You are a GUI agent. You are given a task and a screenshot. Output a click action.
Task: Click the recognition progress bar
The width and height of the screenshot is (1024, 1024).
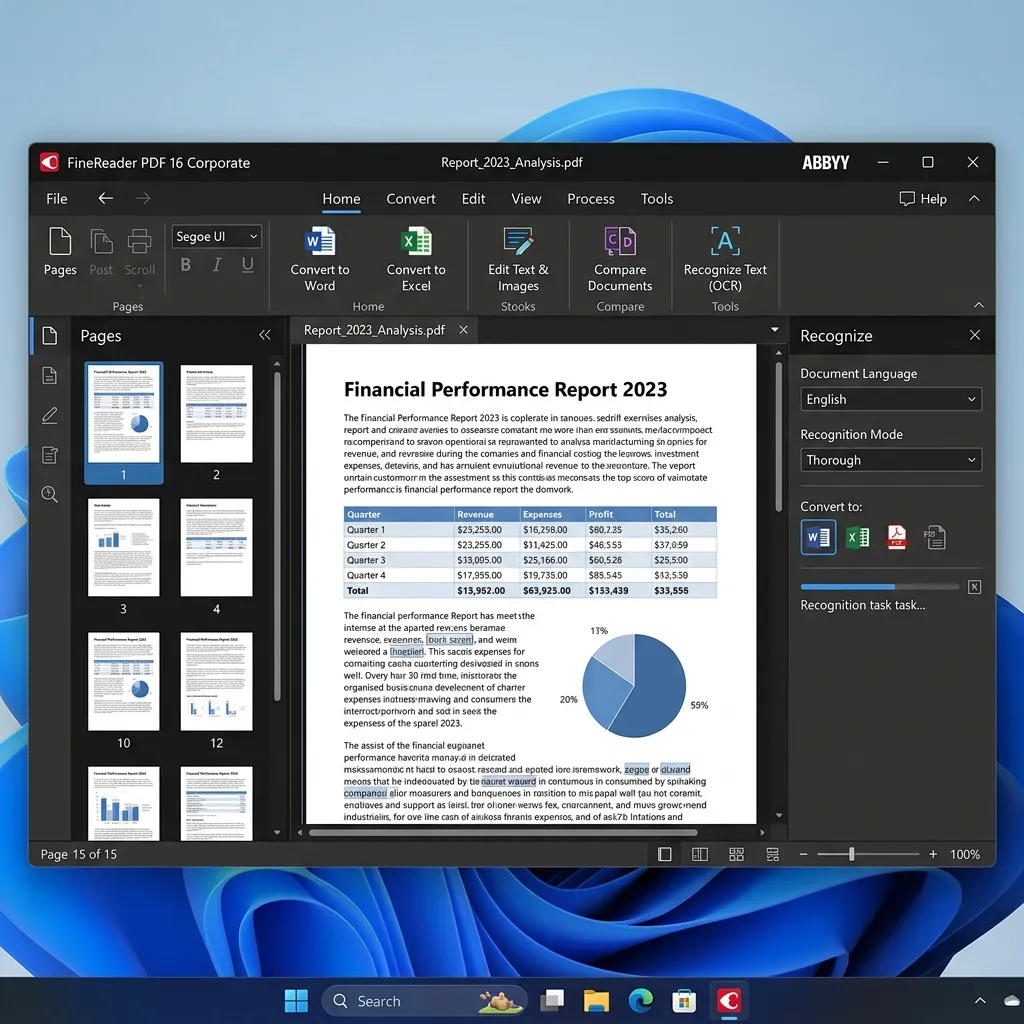[x=880, y=586]
